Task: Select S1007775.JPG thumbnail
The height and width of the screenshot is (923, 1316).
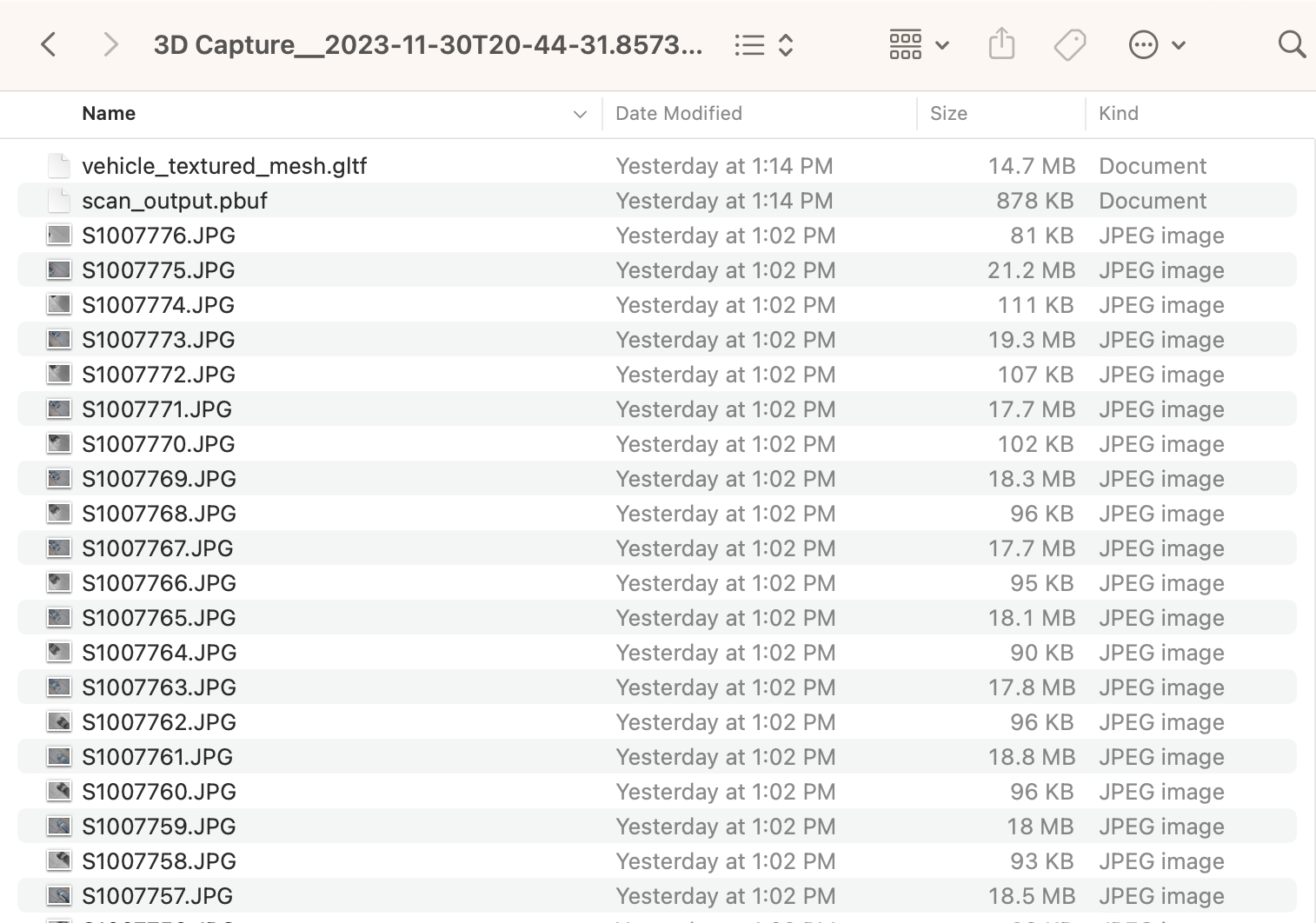Action: click(x=59, y=270)
